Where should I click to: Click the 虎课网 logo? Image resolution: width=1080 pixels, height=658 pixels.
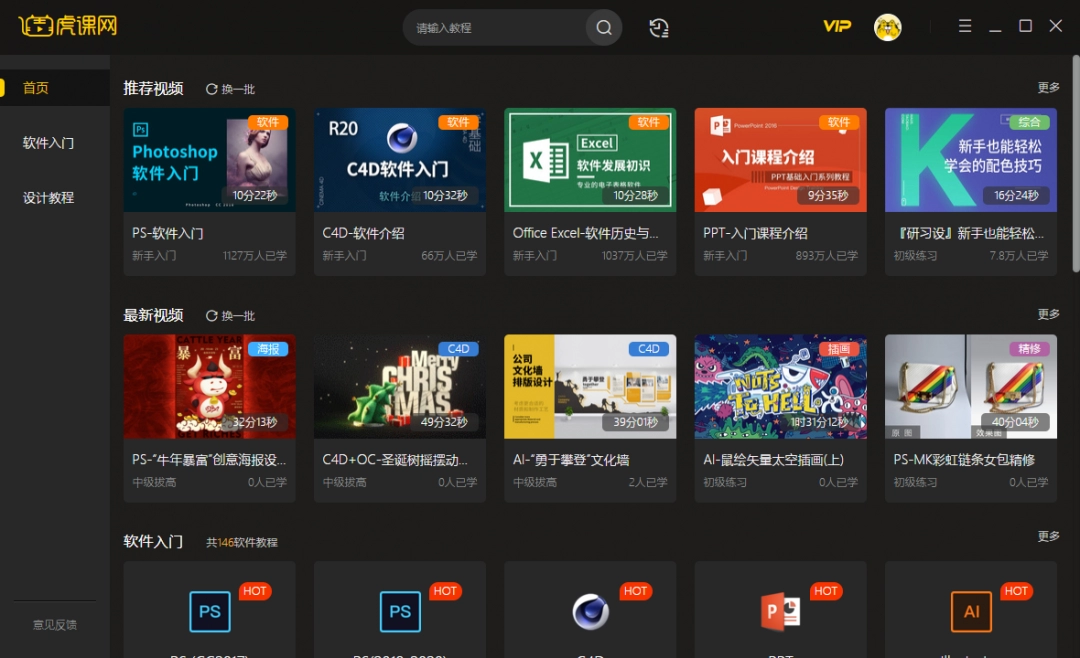coord(68,26)
